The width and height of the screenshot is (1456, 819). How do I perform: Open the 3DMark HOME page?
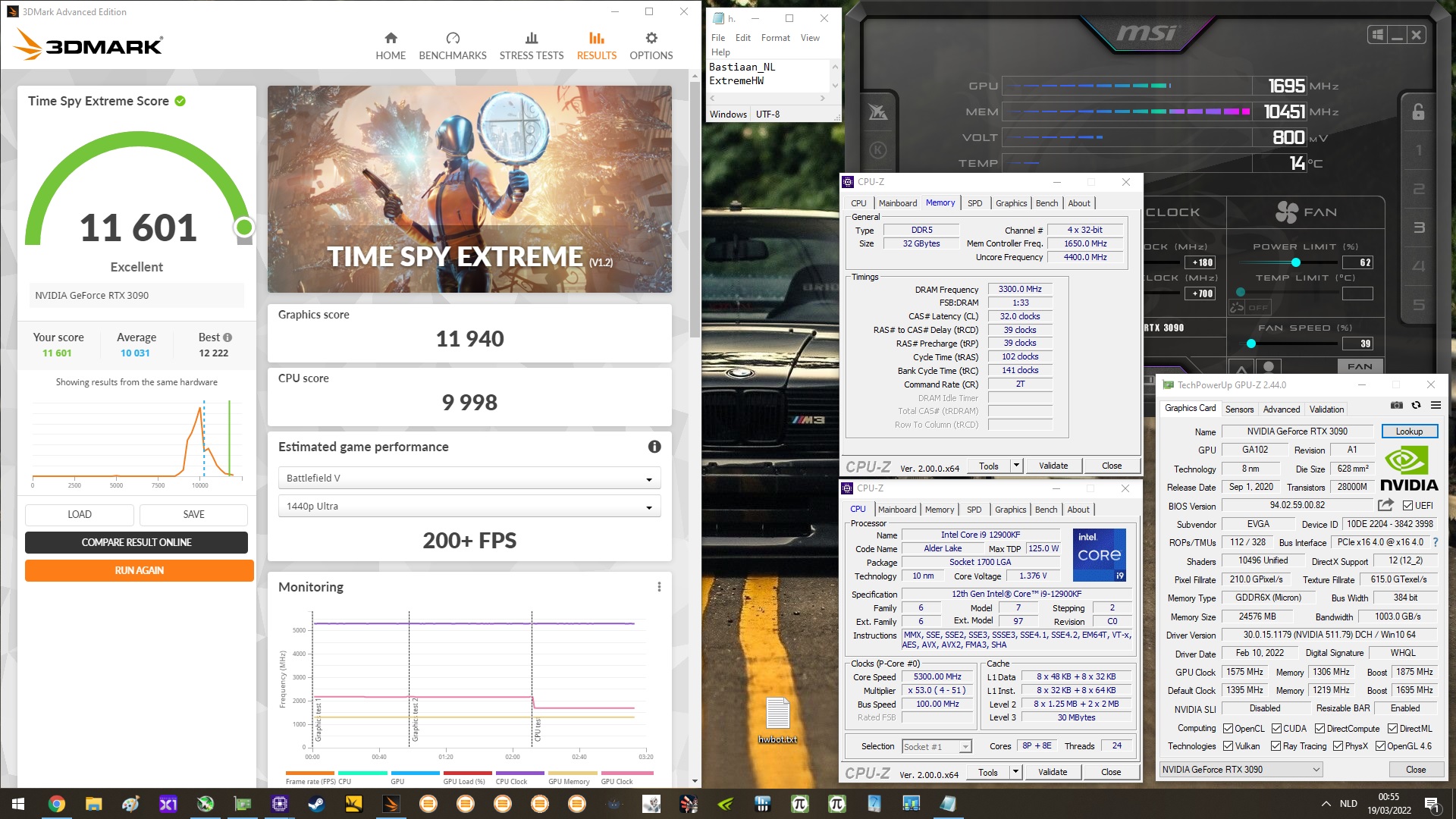tap(391, 46)
